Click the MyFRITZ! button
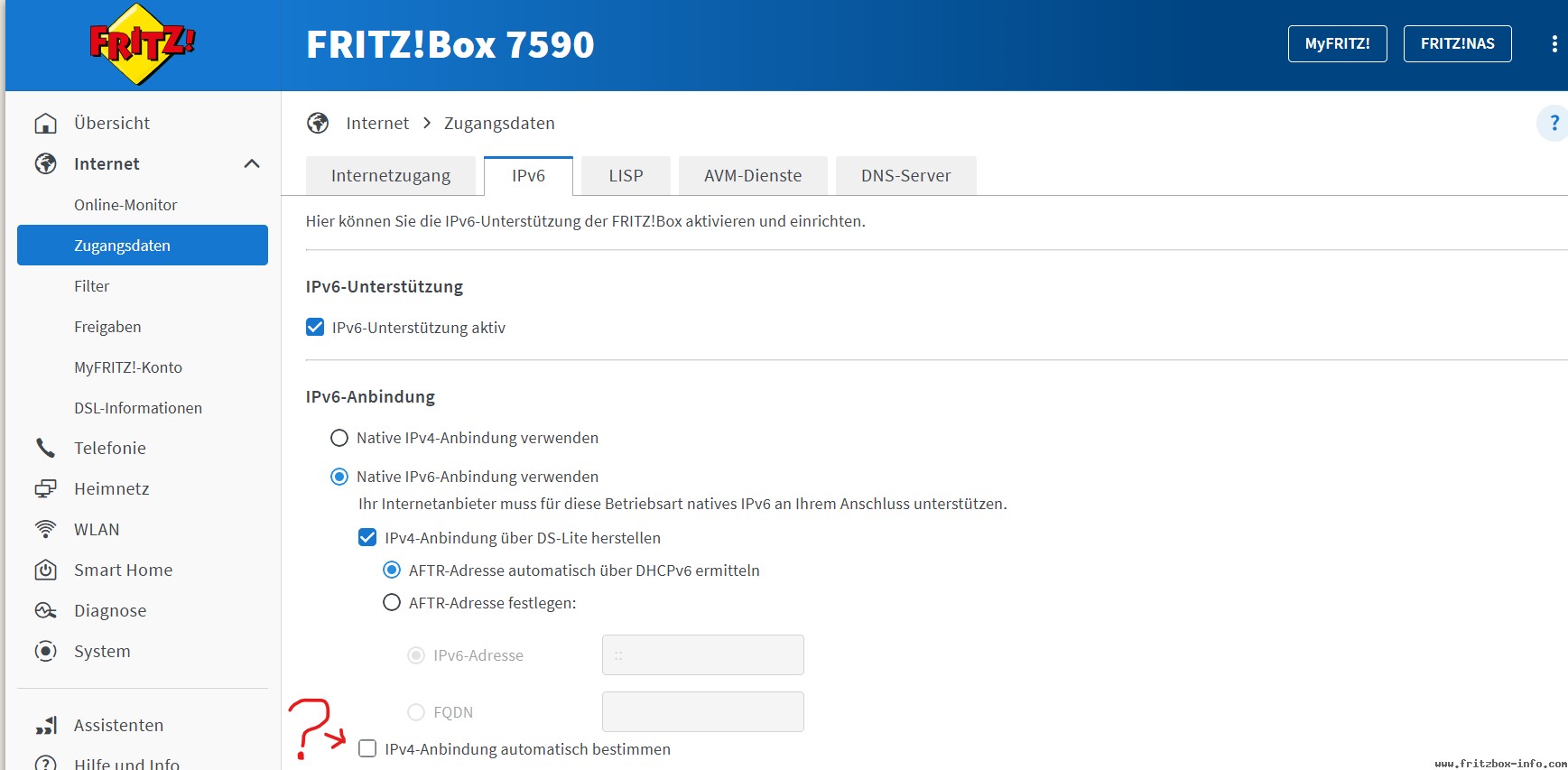The image size is (1568, 770). (x=1337, y=43)
